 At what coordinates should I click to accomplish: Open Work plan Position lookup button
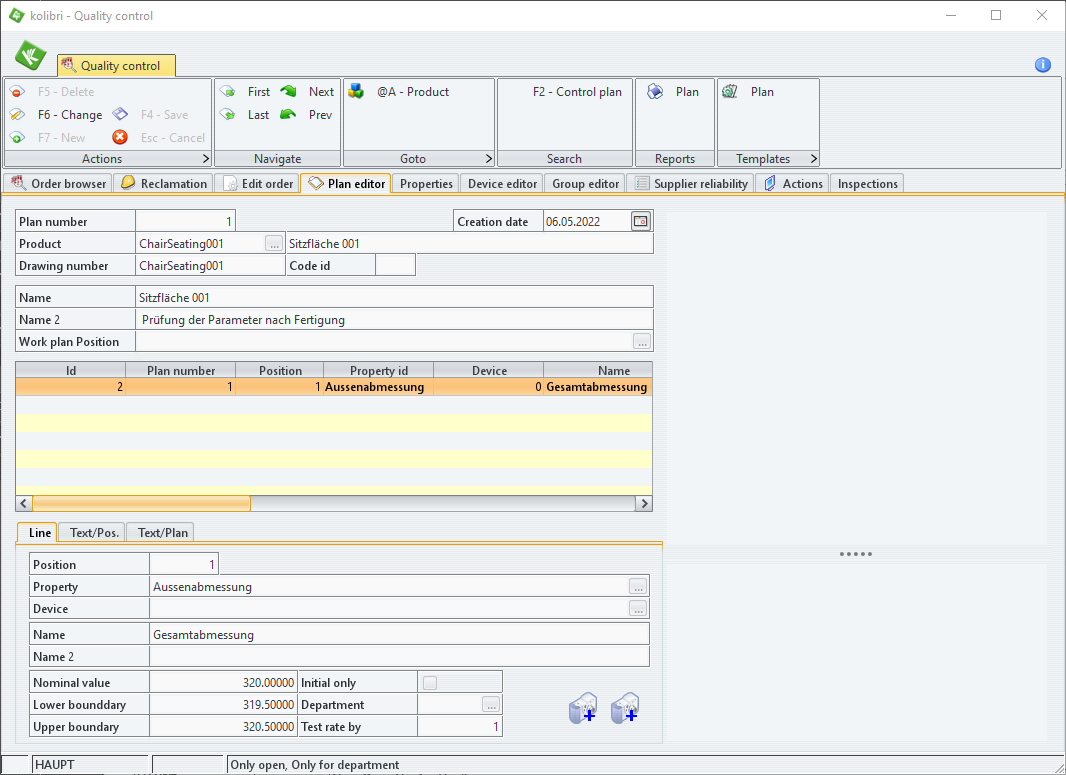point(642,341)
